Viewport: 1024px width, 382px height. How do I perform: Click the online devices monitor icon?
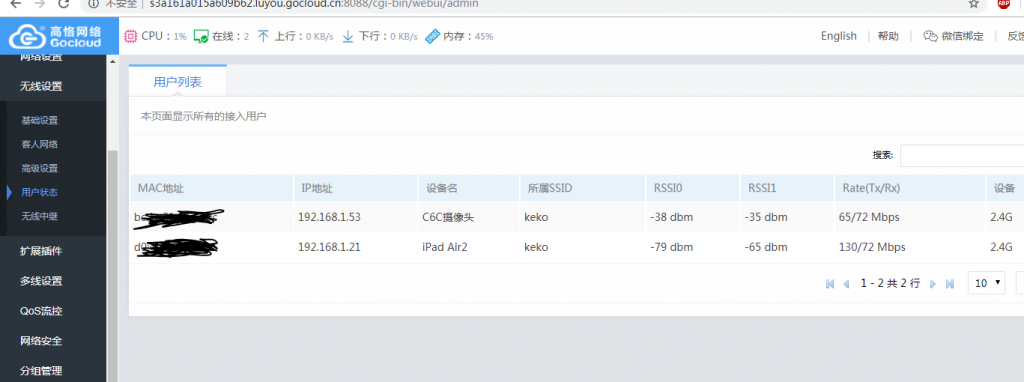pyautogui.click(x=201, y=37)
